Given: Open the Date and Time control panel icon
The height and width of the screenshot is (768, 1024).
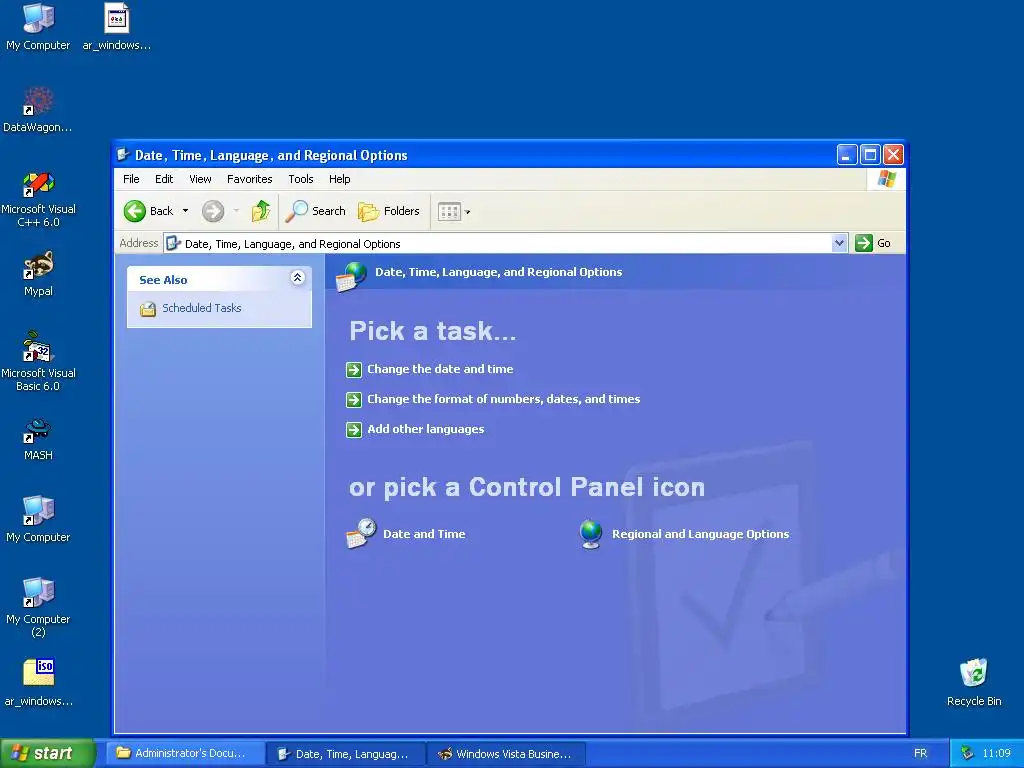Looking at the screenshot, I should point(361,534).
